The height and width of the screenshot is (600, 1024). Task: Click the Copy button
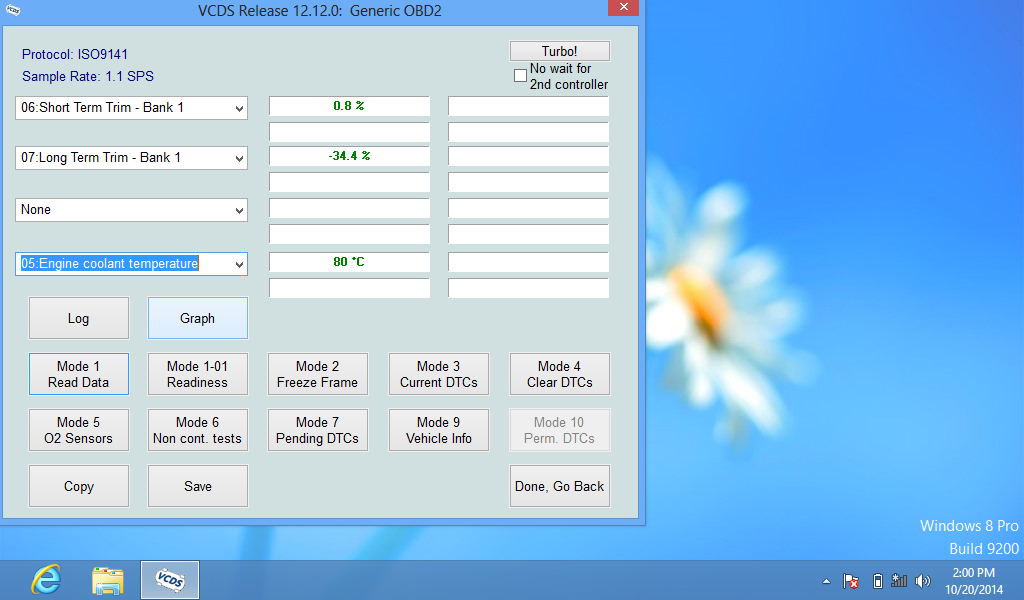79,486
